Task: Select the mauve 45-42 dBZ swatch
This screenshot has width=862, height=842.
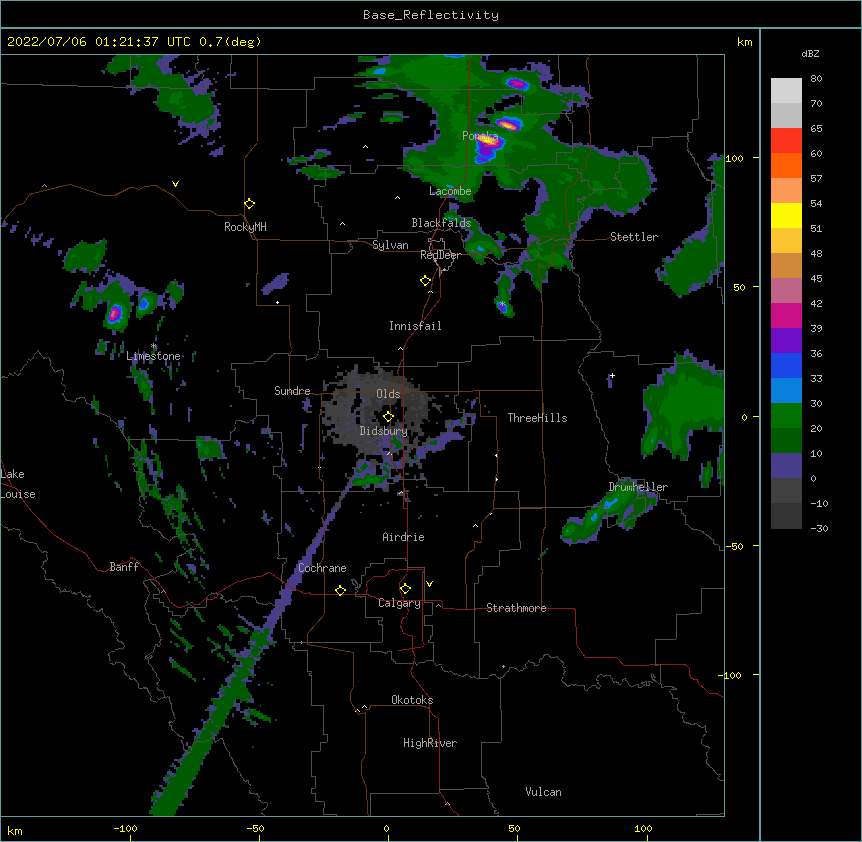Action: click(786, 291)
